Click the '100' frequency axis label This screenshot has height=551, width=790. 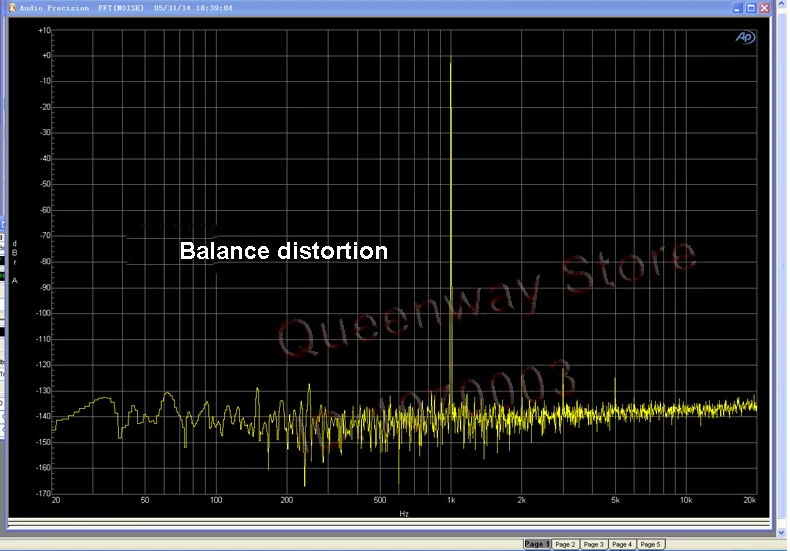[x=216, y=500]
